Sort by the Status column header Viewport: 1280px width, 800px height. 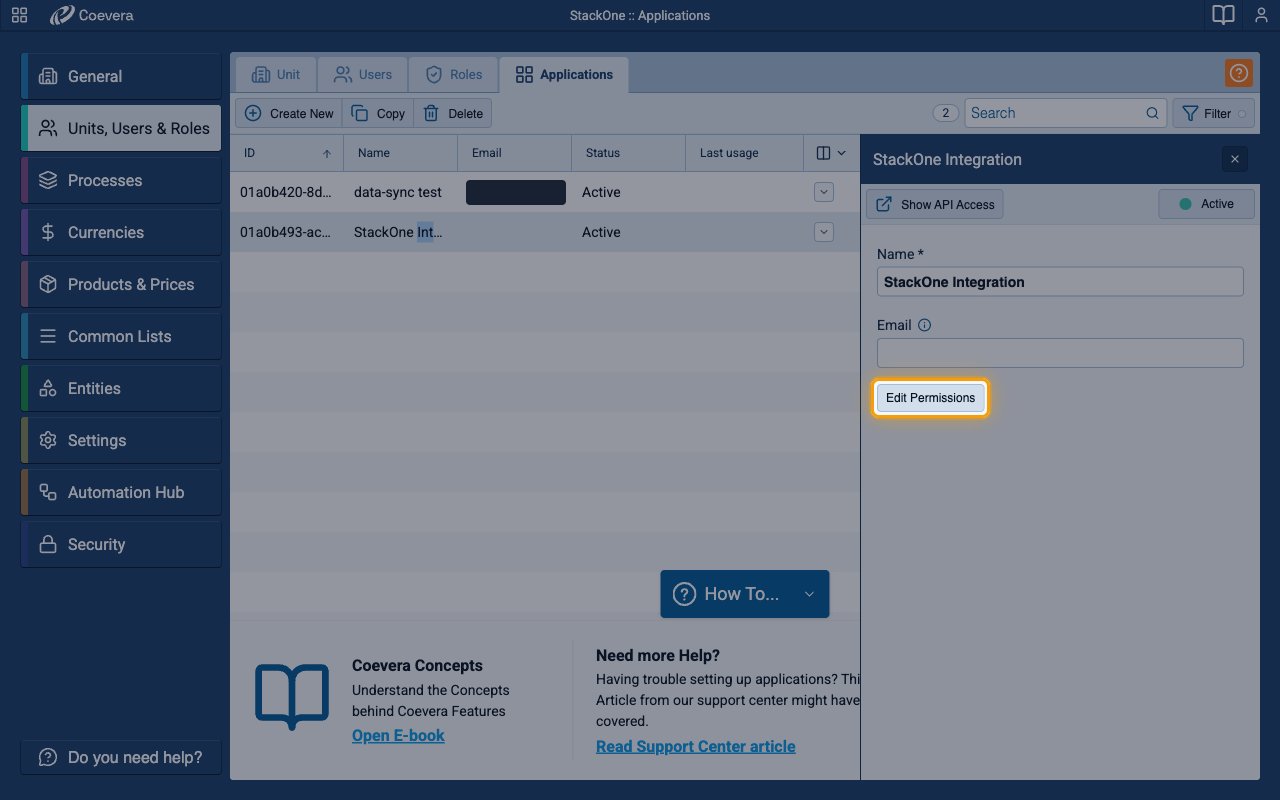pos(628,153)
